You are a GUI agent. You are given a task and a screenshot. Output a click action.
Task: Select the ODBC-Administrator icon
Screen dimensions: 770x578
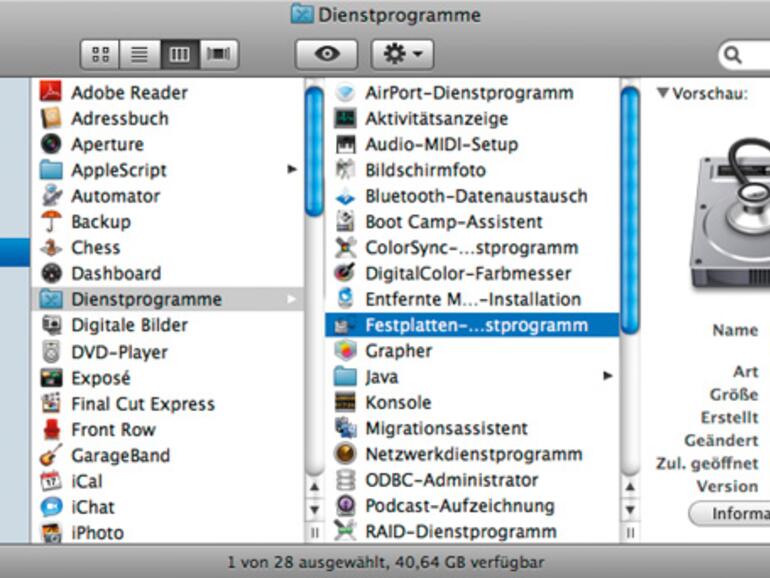tap(345, 480)
